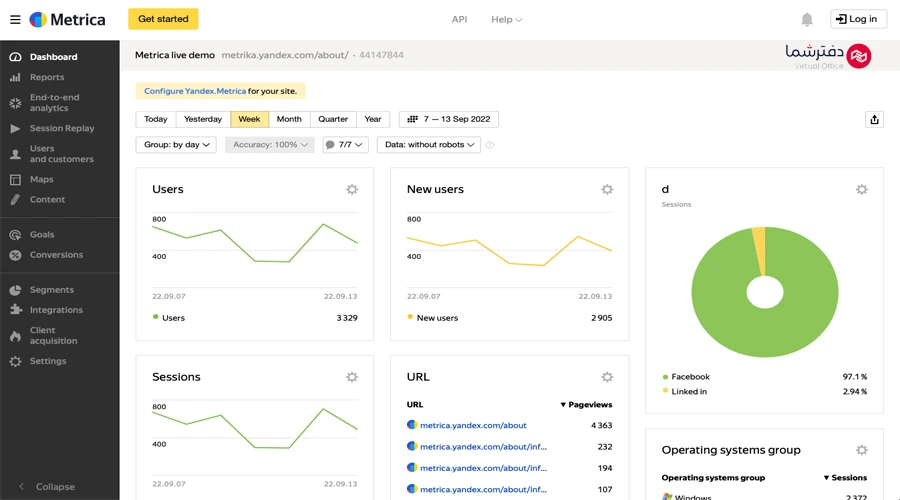Select the Week period tab
This screenshot has height=500, width=900.
pyautogui.click(x=249, y=119)
